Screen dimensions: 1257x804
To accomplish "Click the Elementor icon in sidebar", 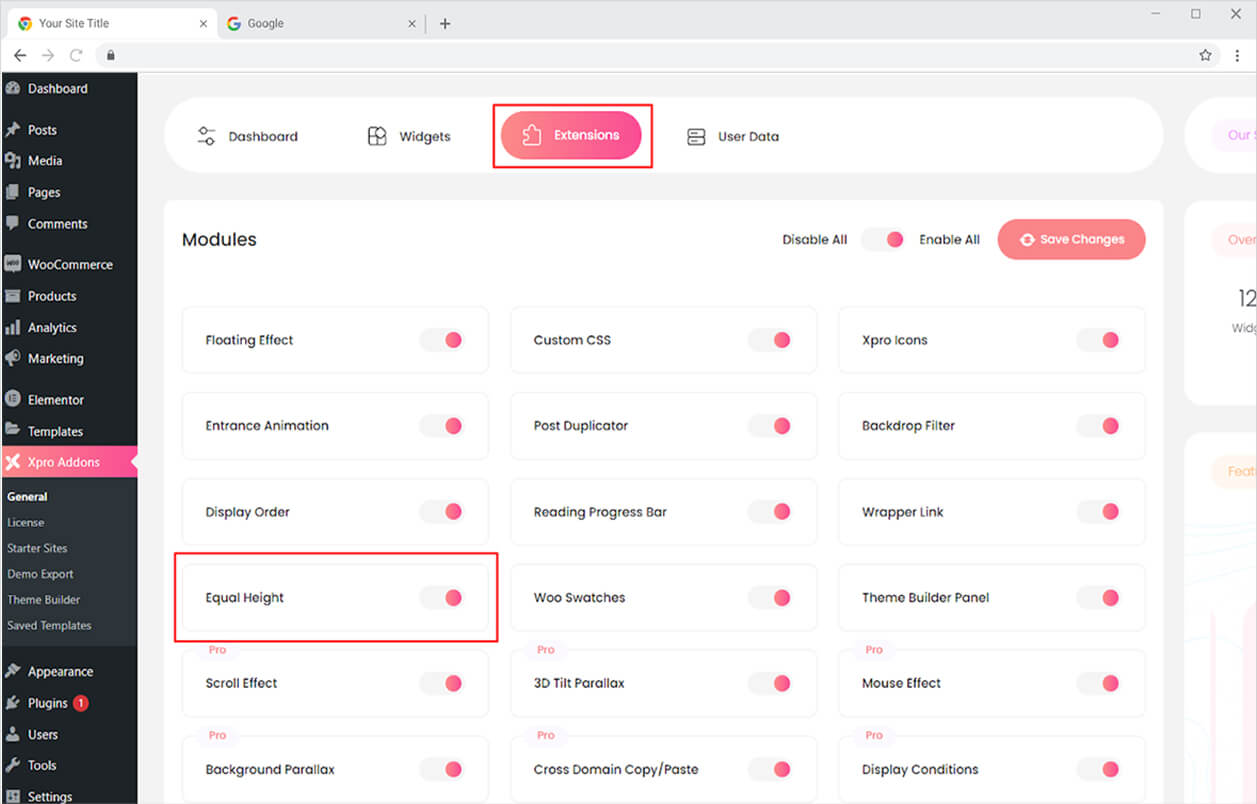I will (x=13, y=400).
